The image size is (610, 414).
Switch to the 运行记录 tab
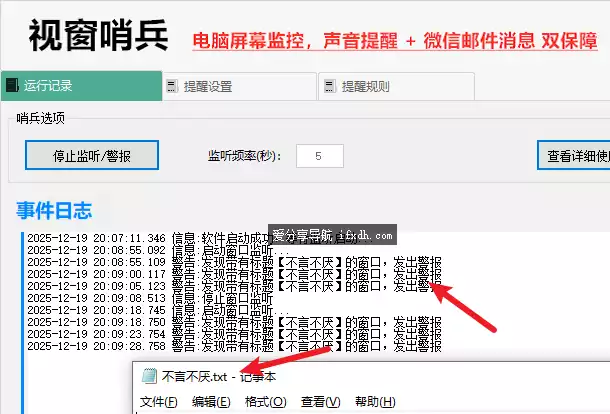point(81,86)
